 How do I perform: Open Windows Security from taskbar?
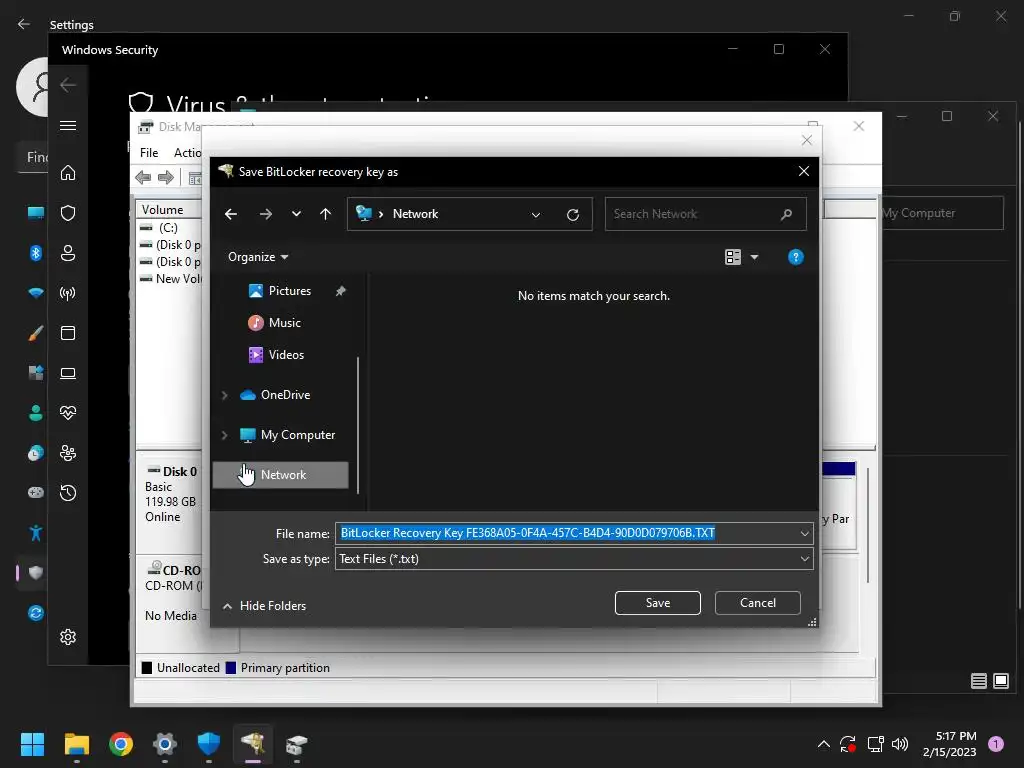tap(209, 744)
